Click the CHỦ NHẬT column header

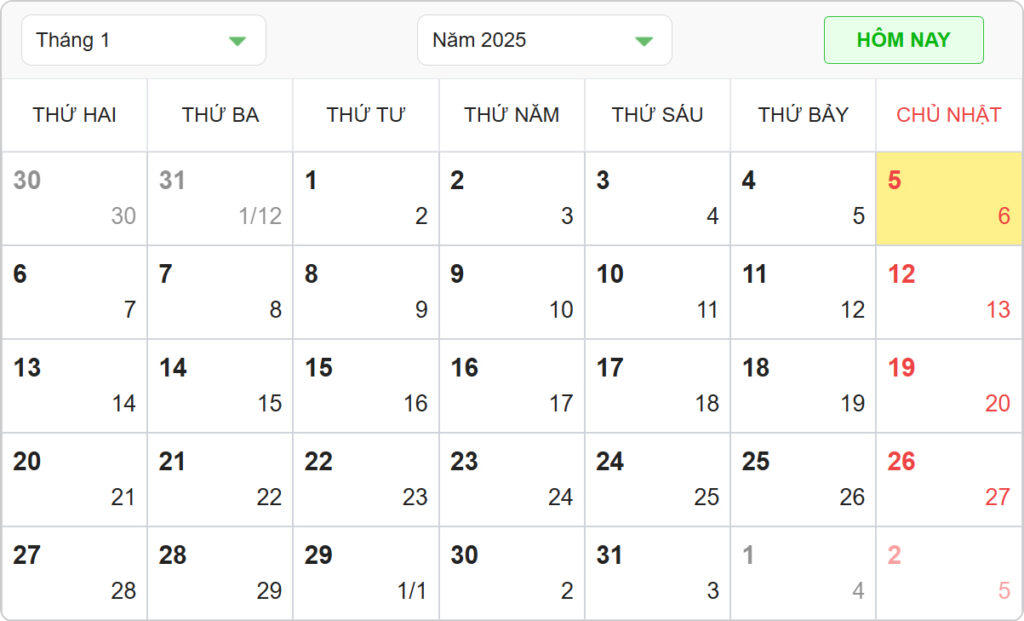949,115
